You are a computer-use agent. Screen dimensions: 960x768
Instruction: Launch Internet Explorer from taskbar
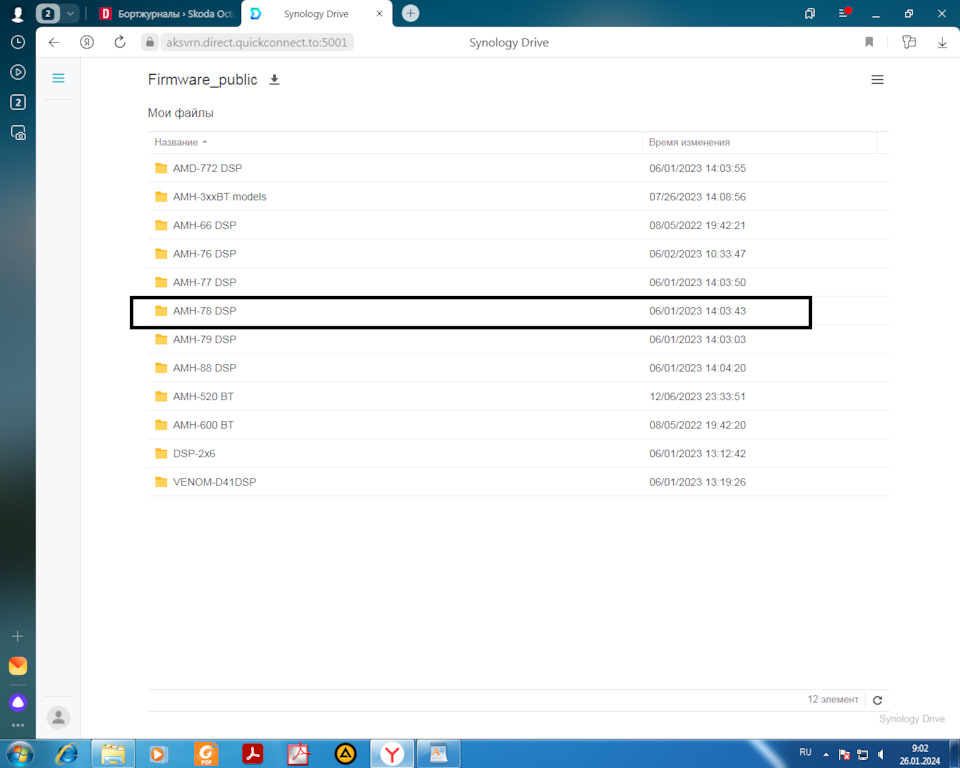pos(66,754)
